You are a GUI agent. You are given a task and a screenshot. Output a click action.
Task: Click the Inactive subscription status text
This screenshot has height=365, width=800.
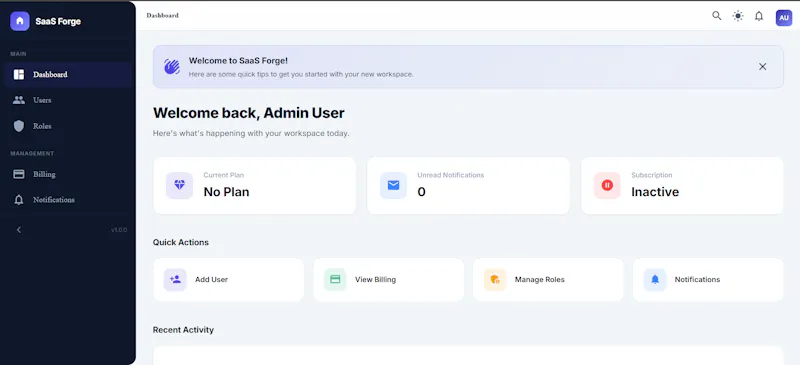tap(655, 192)
